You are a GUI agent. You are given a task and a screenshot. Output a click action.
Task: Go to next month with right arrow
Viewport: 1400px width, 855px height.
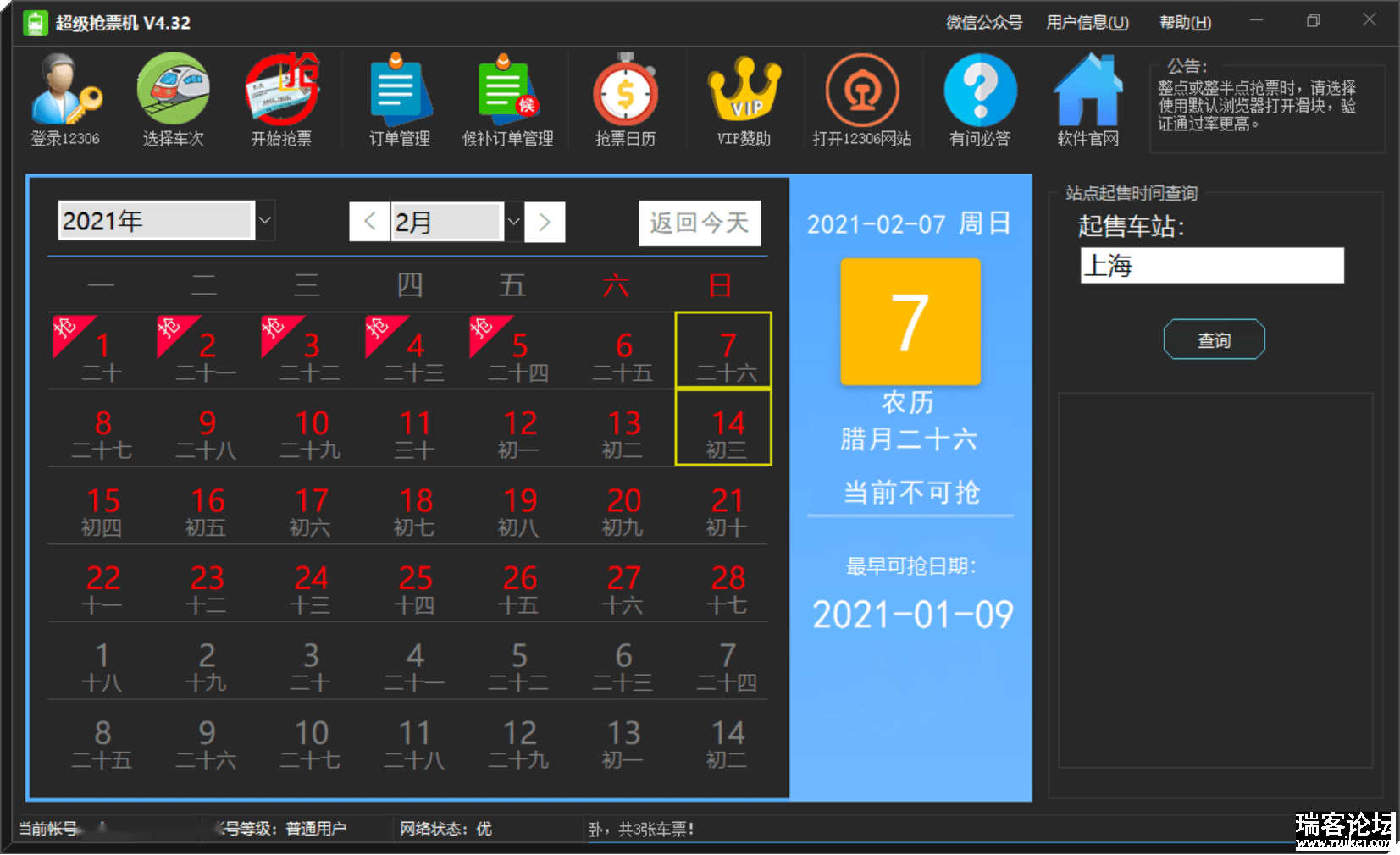(x=545, y=222)
